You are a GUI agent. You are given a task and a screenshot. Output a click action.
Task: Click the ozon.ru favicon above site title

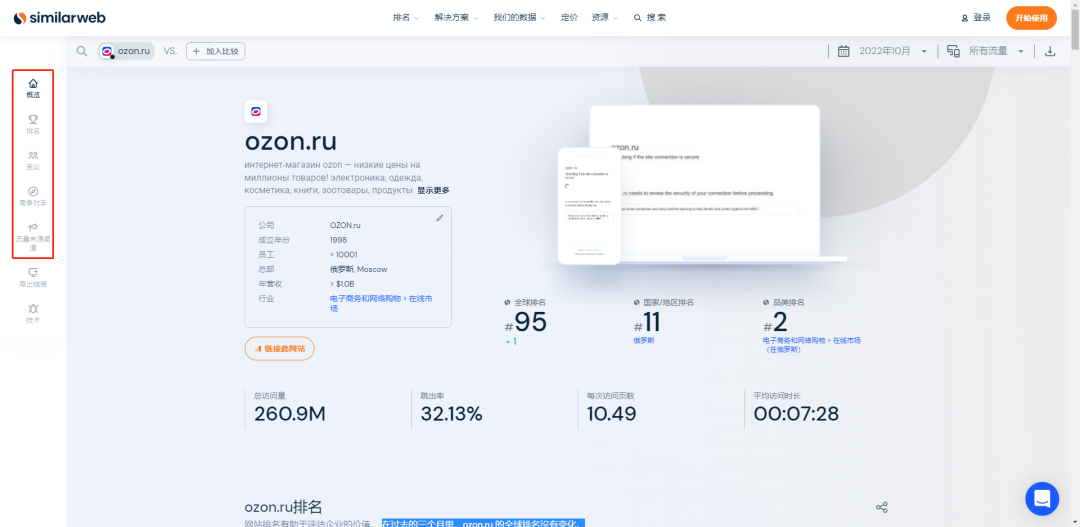(256, 112)
